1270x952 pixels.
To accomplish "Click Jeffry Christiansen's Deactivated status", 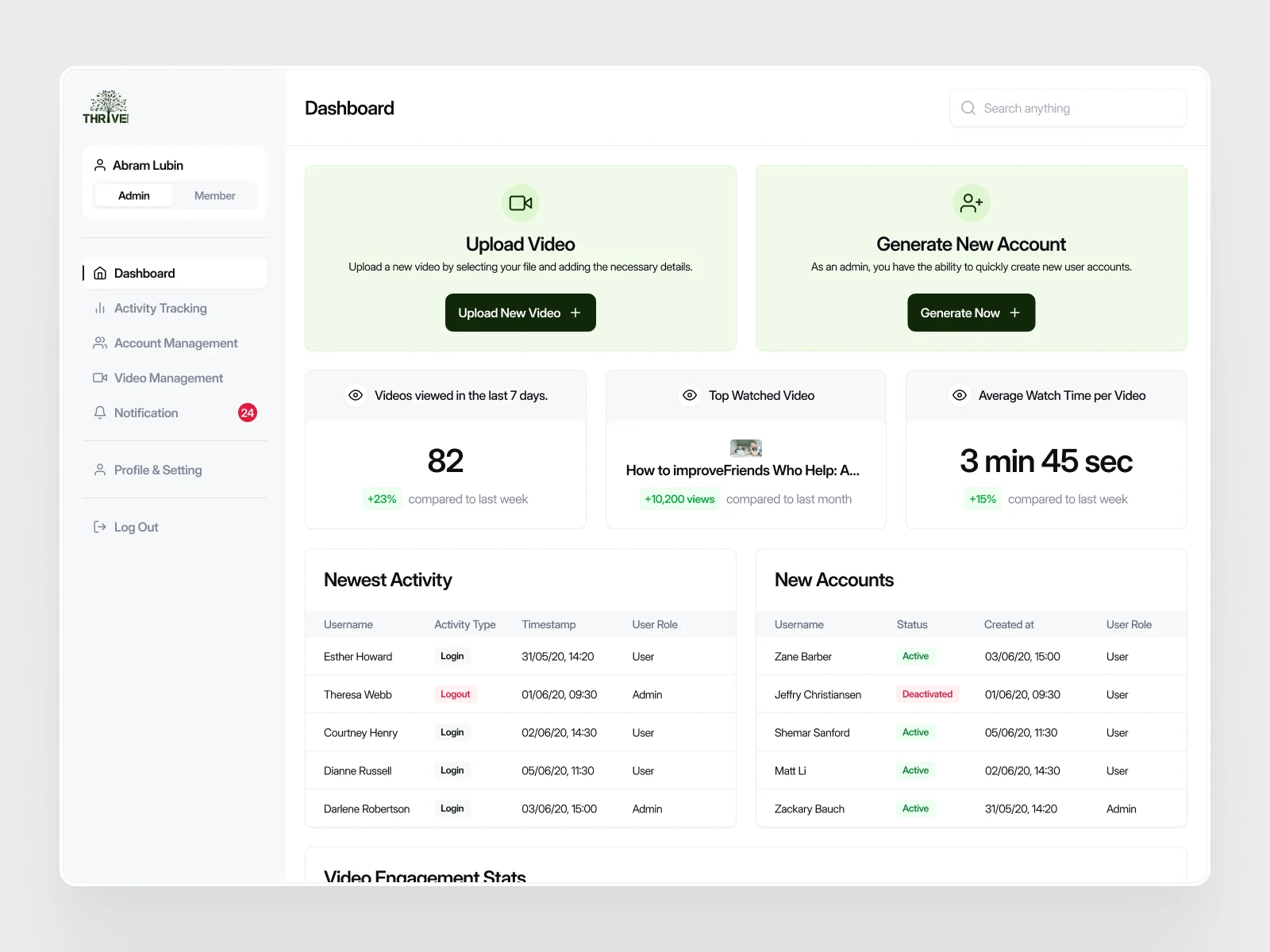I will coord(927,694).
